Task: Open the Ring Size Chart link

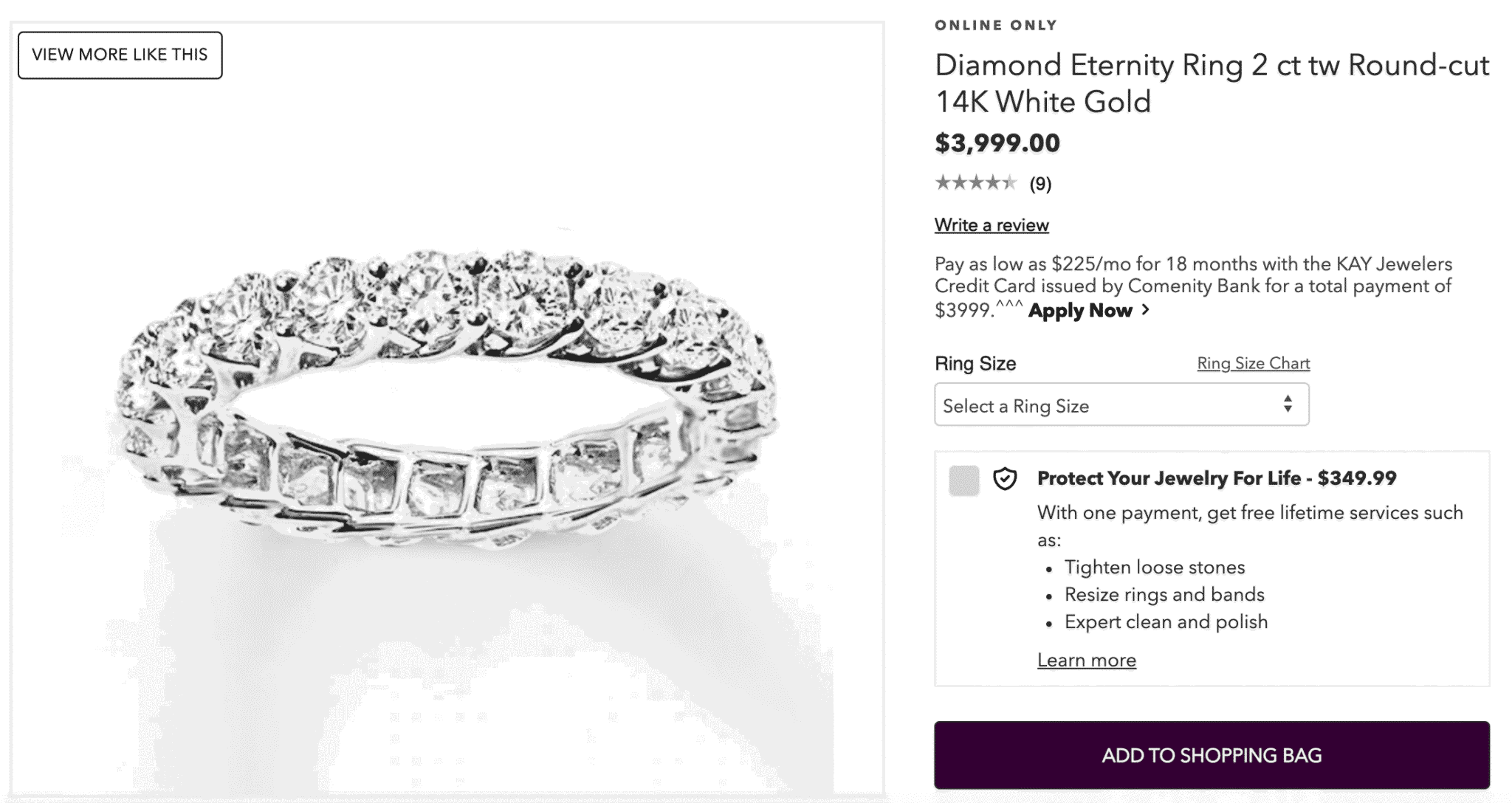Action: 1253,362
